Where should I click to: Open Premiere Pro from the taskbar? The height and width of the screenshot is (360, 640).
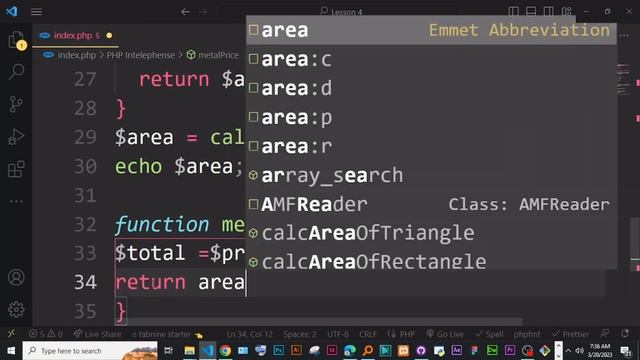510,351
